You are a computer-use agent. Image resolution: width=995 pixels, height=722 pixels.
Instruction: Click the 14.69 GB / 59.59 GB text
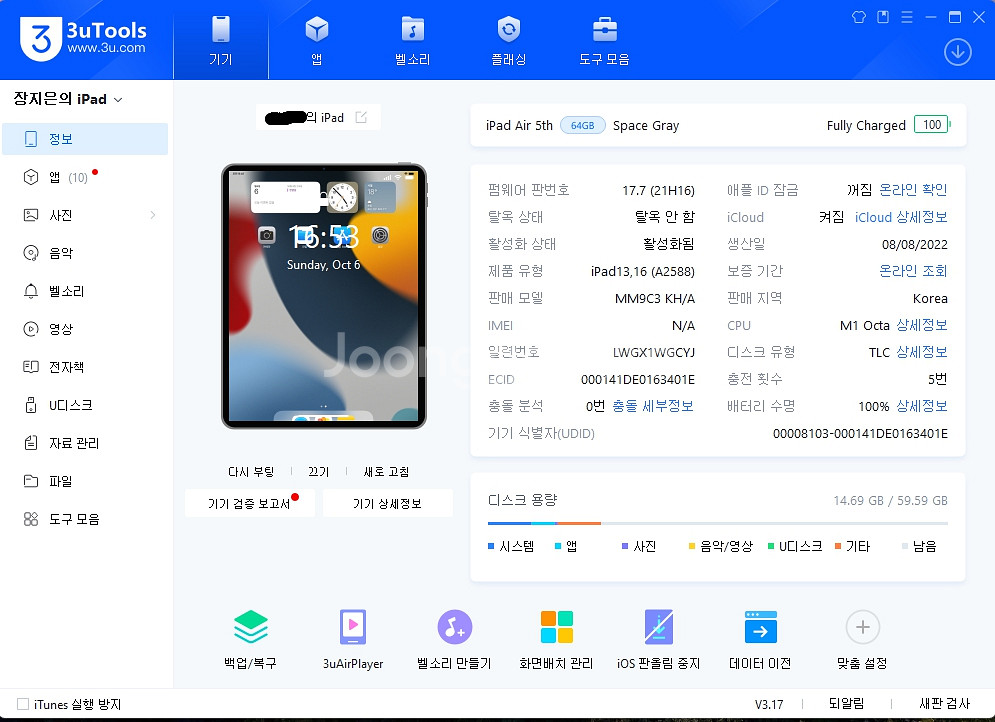tap(890, 501)
